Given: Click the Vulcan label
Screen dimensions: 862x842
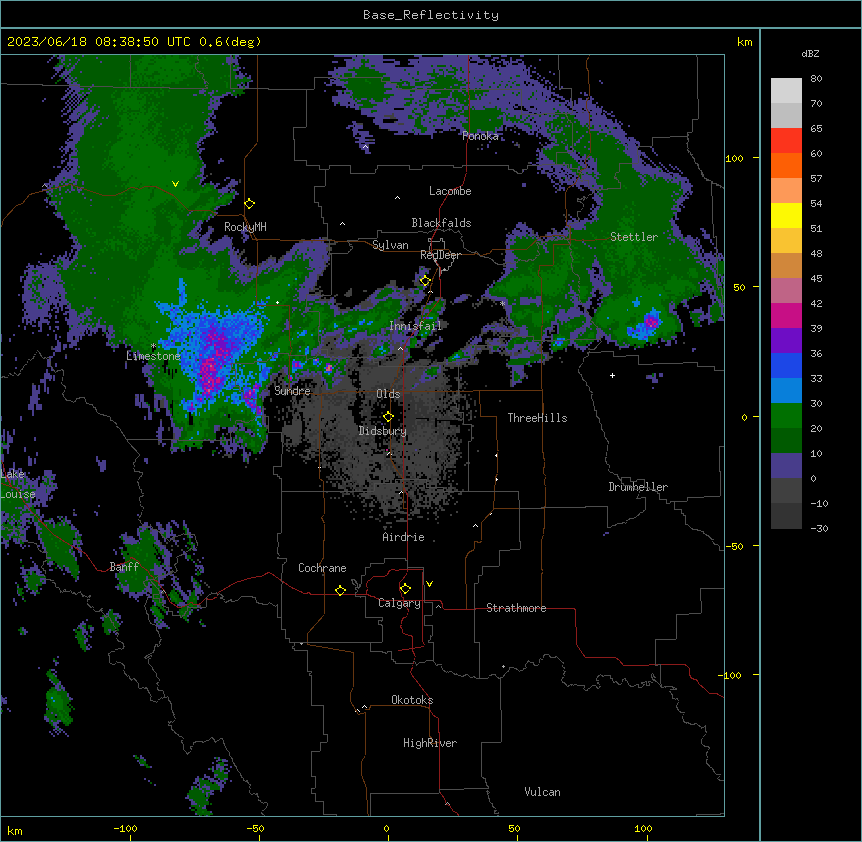Looking at the screenshot, I should 543,792.
